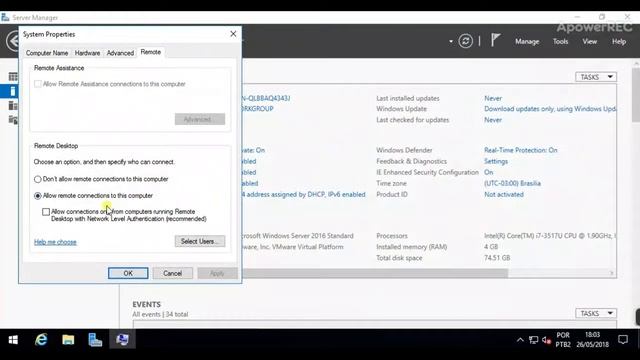Screen dimensions: 640x360
Task: Click the POR PTB2 language indicator
Action: pyautogui.click(x=563, y=340)
